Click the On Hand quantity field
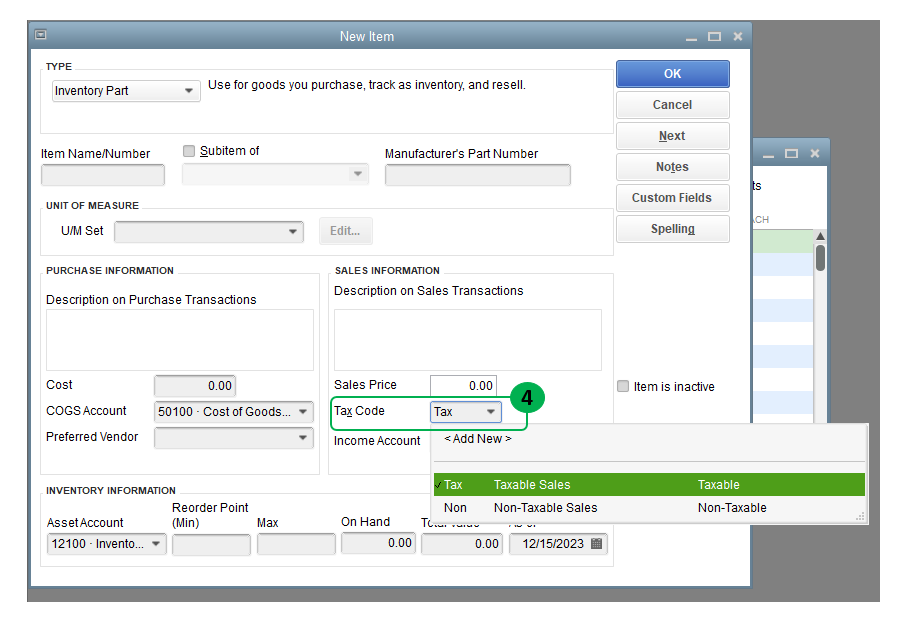 [x=378, y=543]
